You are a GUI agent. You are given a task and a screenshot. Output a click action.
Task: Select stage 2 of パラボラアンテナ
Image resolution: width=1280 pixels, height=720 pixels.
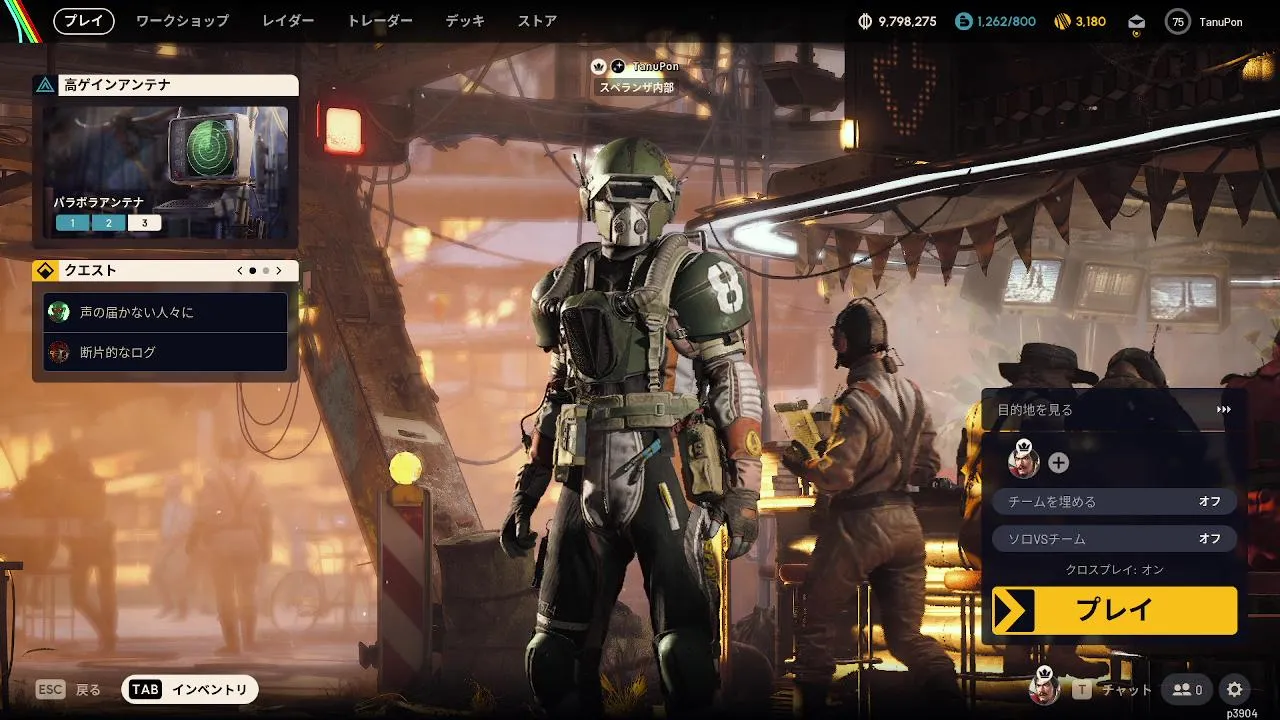coord(108,223)
